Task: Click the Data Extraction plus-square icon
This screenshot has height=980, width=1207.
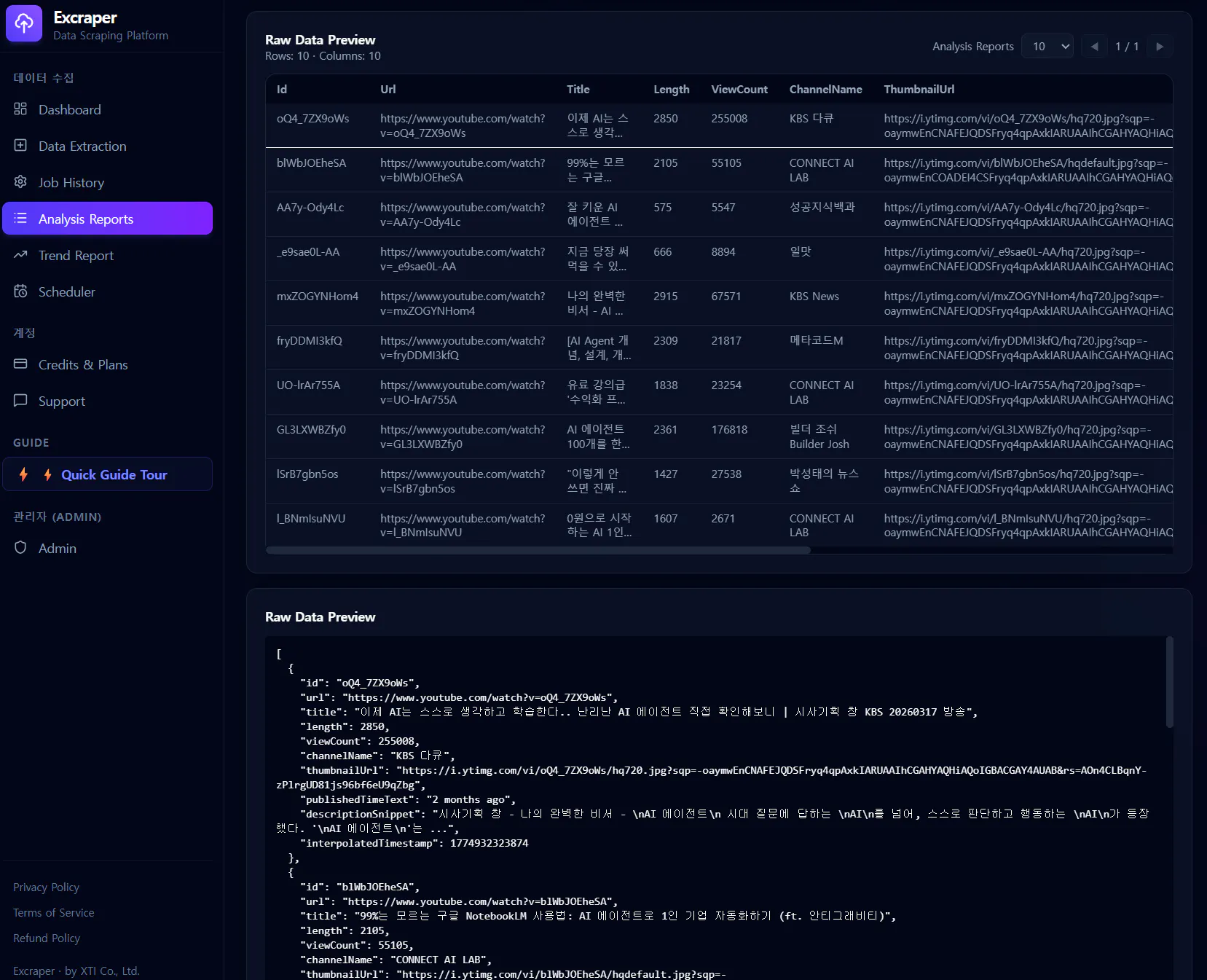Action: [20, 146]
